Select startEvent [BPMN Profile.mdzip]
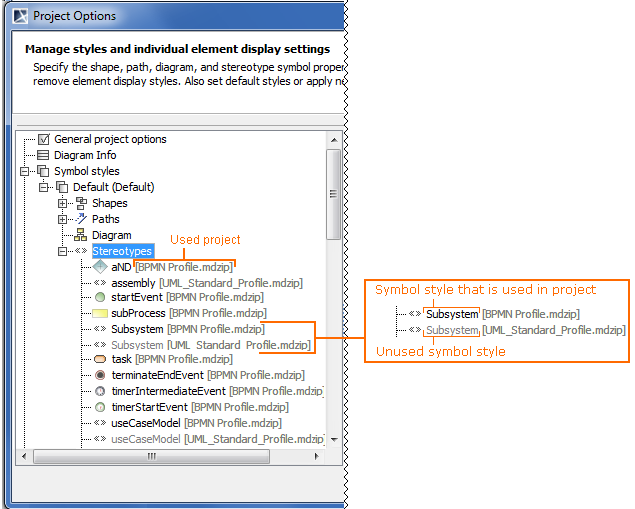The width and height of the screenshot is (635, 509). point(188,297)
